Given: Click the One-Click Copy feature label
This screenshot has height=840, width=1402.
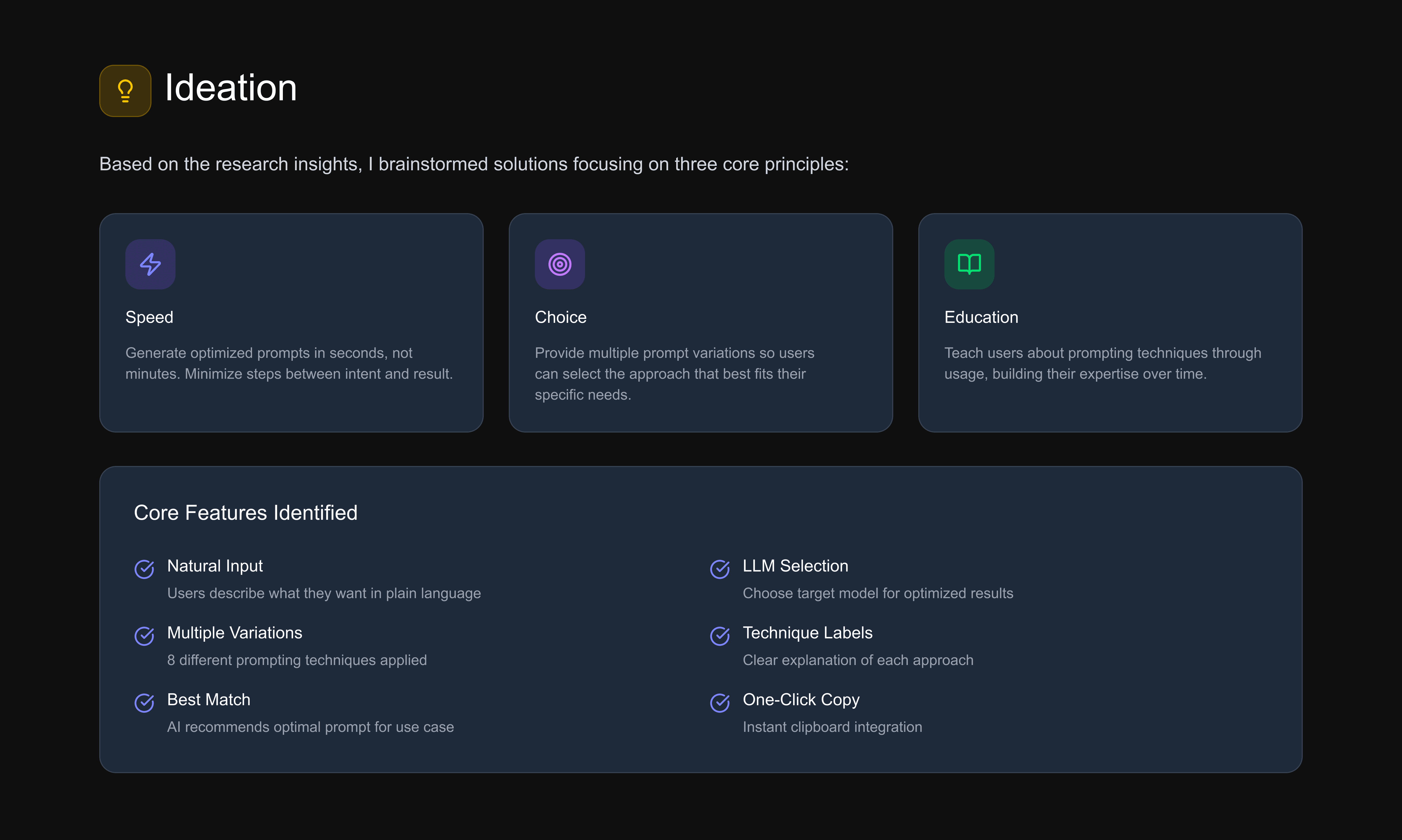Looking at the screenshot, I should tap(800, 700).
